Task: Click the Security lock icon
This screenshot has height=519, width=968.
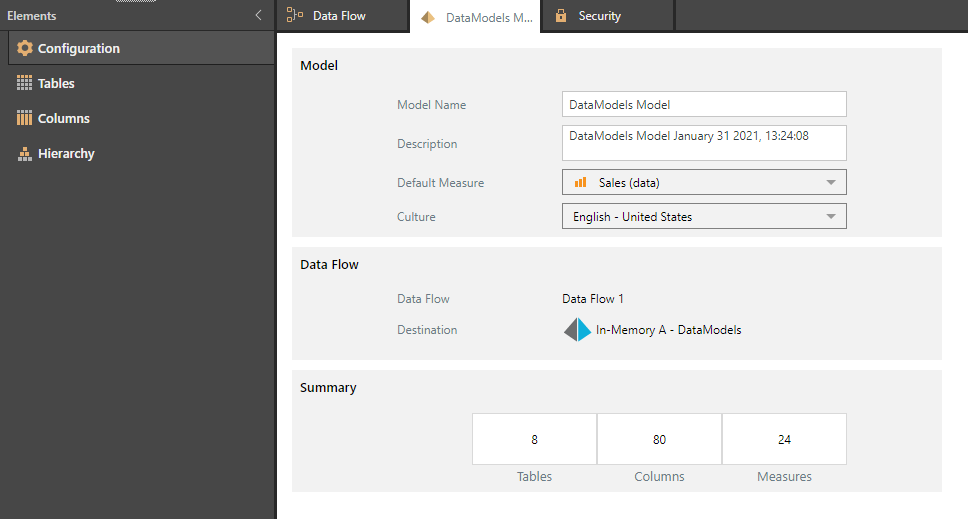Action: click(561, 16)
